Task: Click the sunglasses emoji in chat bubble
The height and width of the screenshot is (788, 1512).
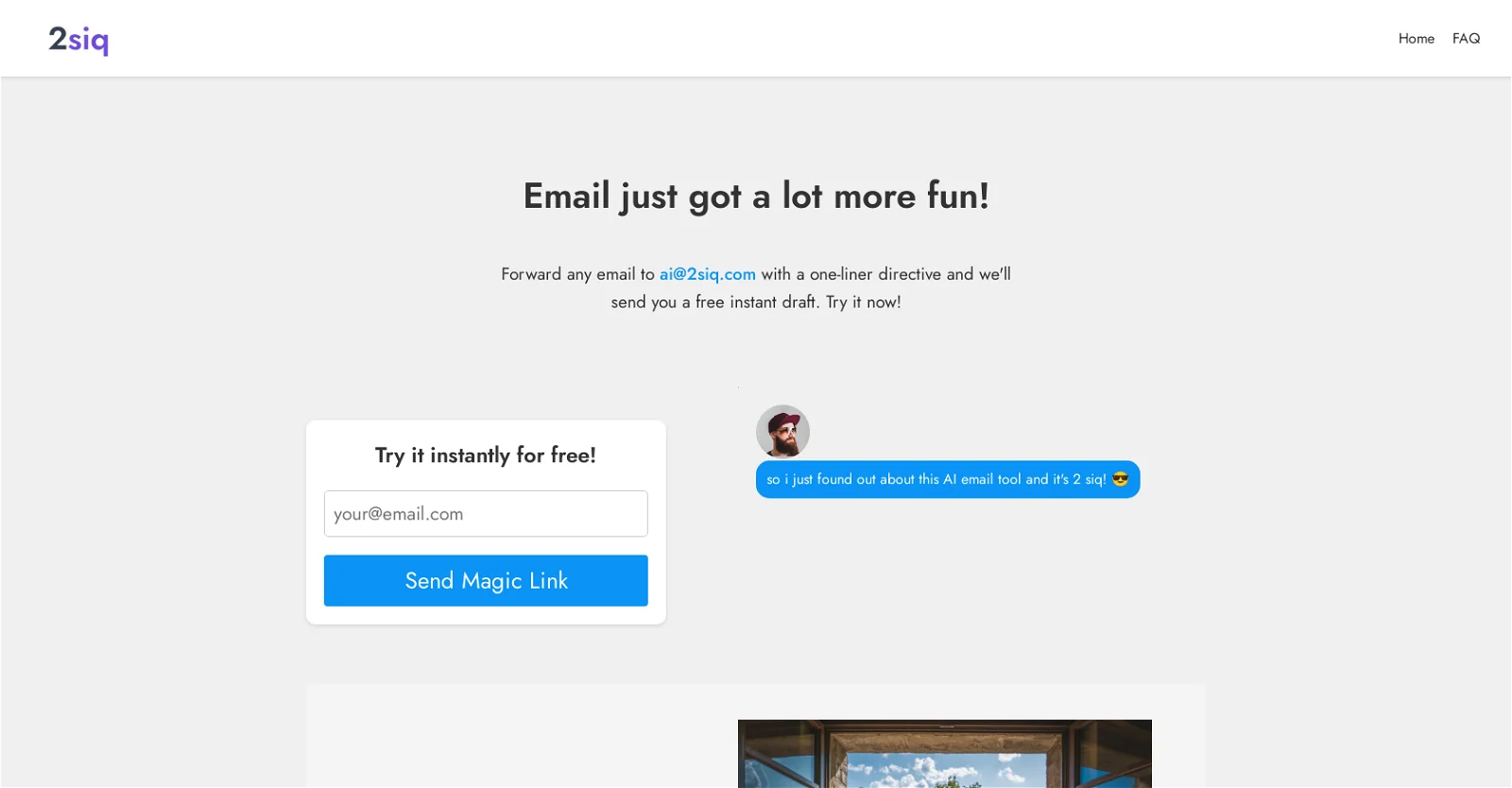Action: [1121, 479]
